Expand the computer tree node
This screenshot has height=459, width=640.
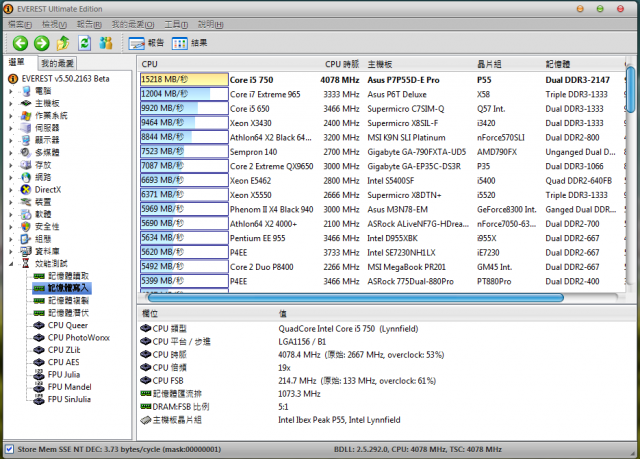[x=11, y=91]
